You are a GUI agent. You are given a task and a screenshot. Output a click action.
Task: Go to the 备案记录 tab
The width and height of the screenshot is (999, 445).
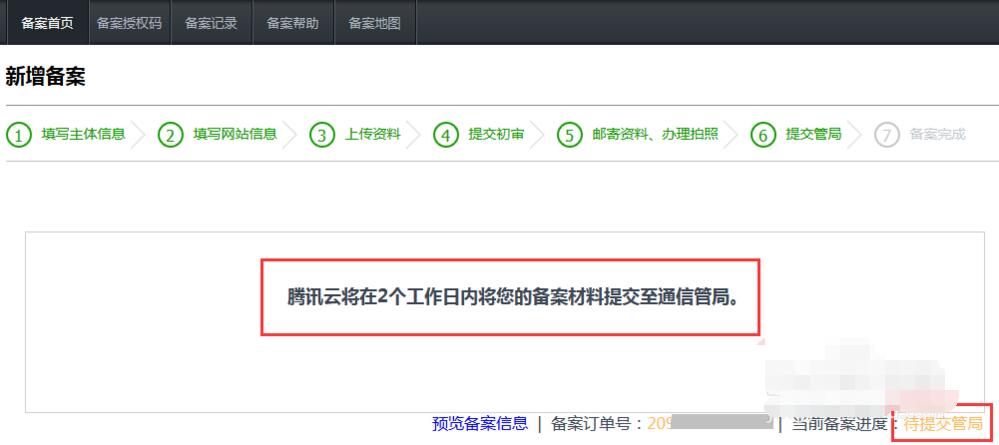point(211,23)
